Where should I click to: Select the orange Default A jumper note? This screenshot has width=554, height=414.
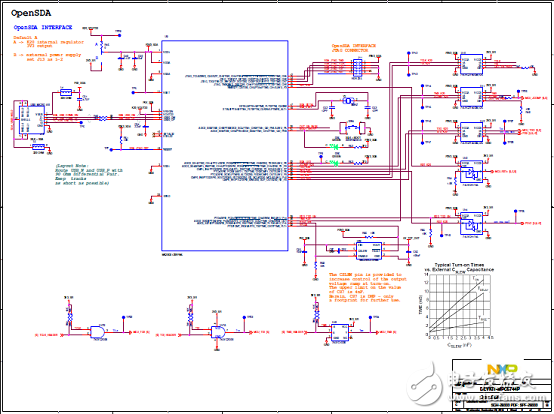click(x=48, y=48)
